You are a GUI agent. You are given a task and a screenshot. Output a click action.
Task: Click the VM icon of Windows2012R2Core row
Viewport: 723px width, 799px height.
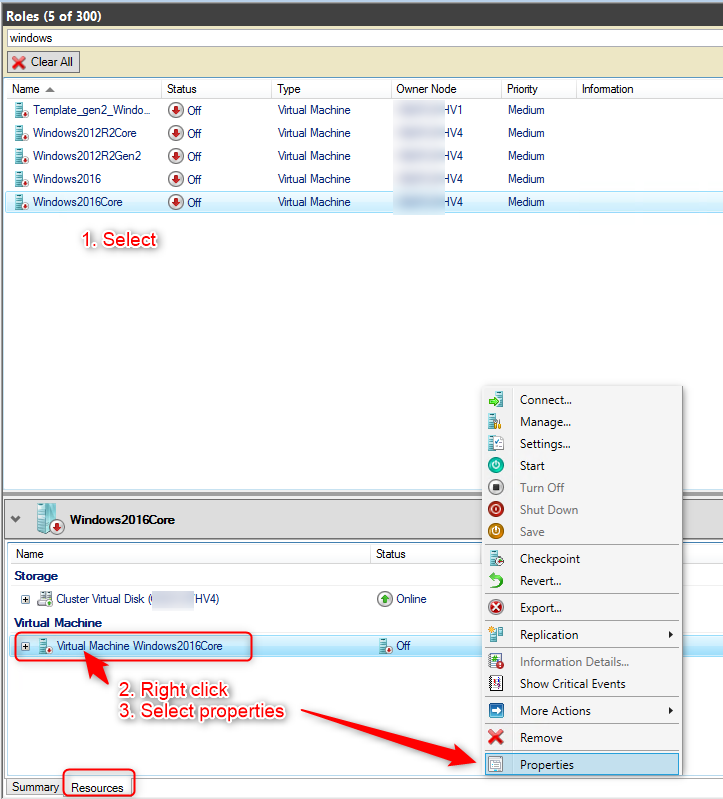21,133
